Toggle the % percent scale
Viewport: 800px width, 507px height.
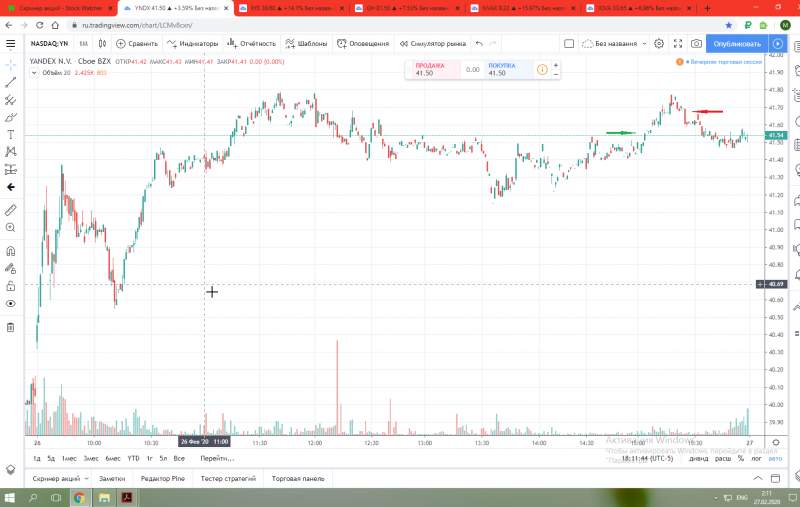point(740,458)
